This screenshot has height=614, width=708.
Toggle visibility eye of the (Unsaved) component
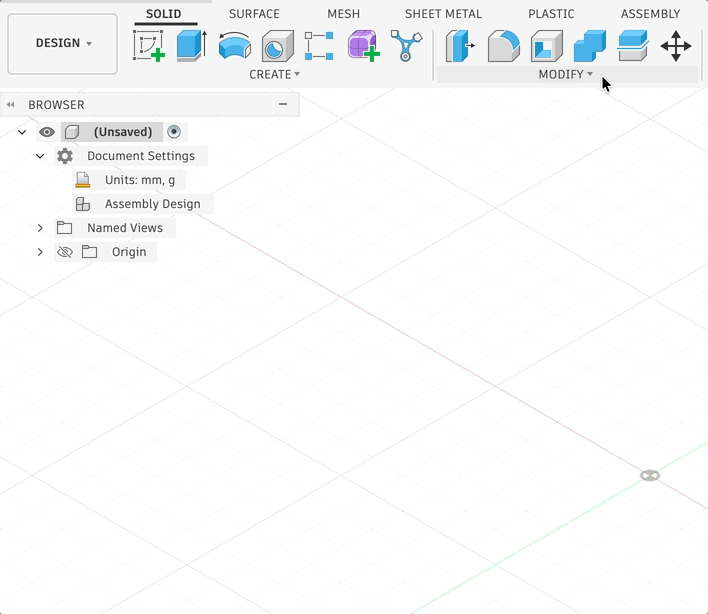47,132
